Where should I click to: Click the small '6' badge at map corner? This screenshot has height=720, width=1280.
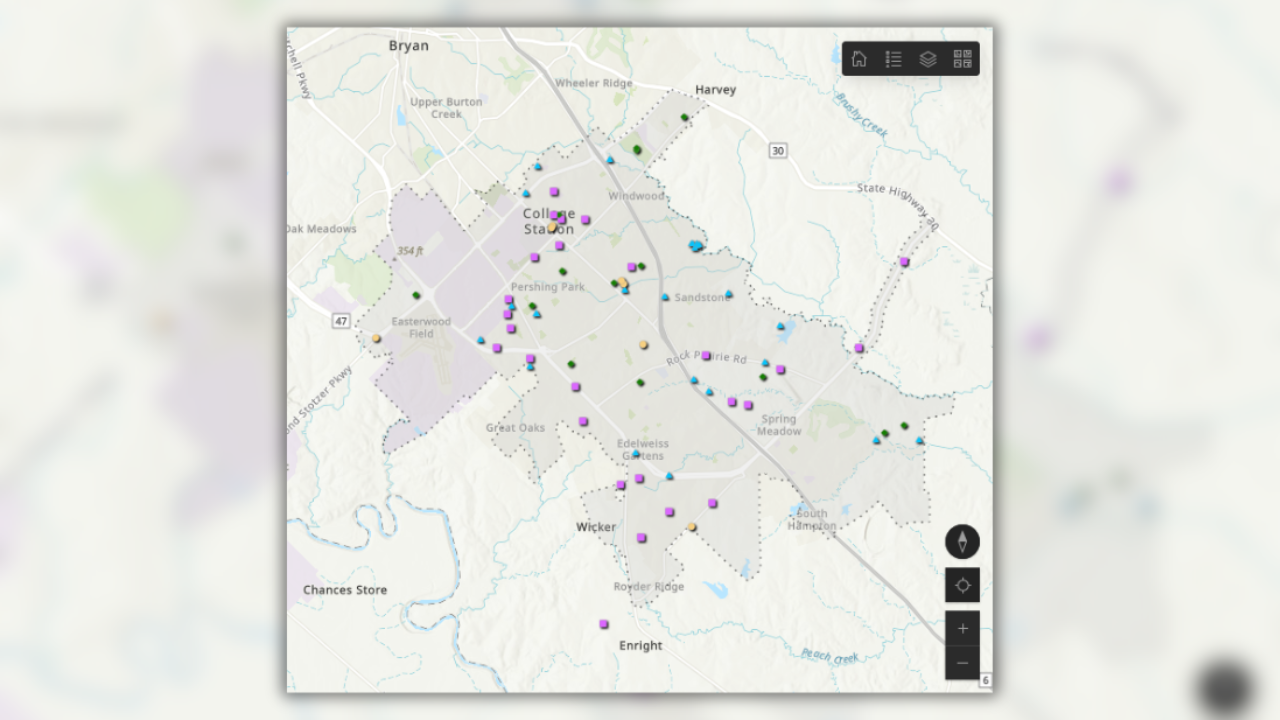point(985,681)
